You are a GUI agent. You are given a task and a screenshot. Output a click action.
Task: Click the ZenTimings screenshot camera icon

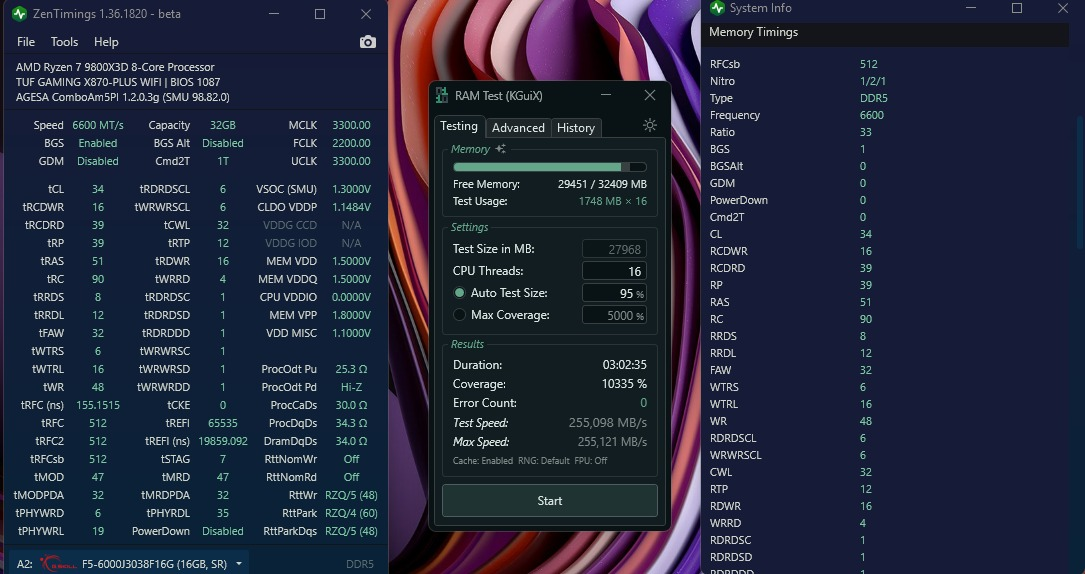[x=367, y=42]
